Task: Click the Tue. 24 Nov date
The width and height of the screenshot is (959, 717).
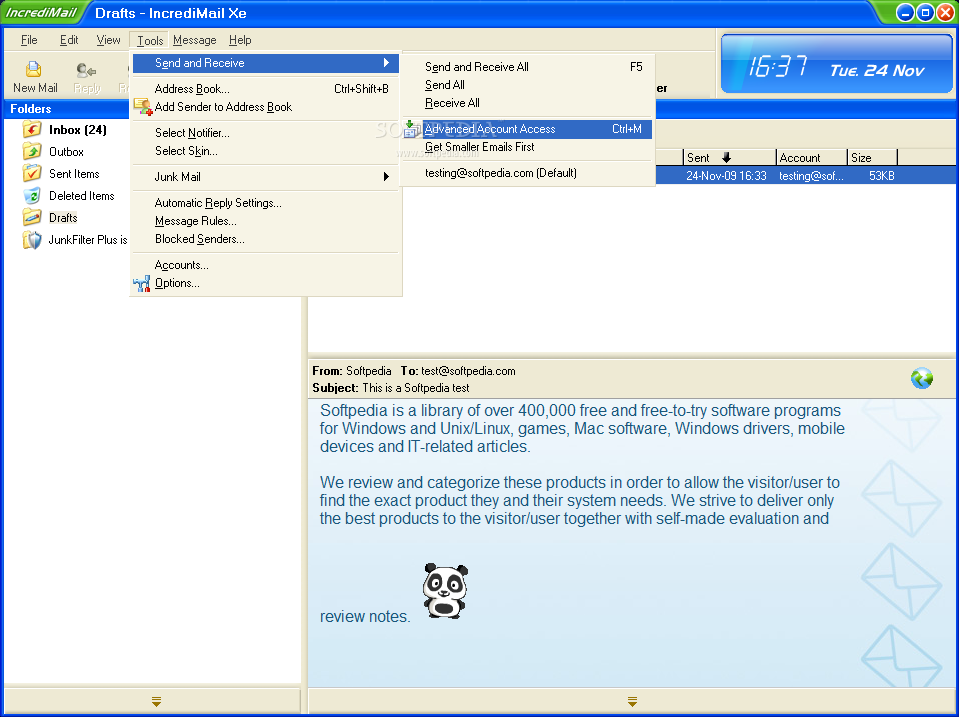Action: [876, 70]
